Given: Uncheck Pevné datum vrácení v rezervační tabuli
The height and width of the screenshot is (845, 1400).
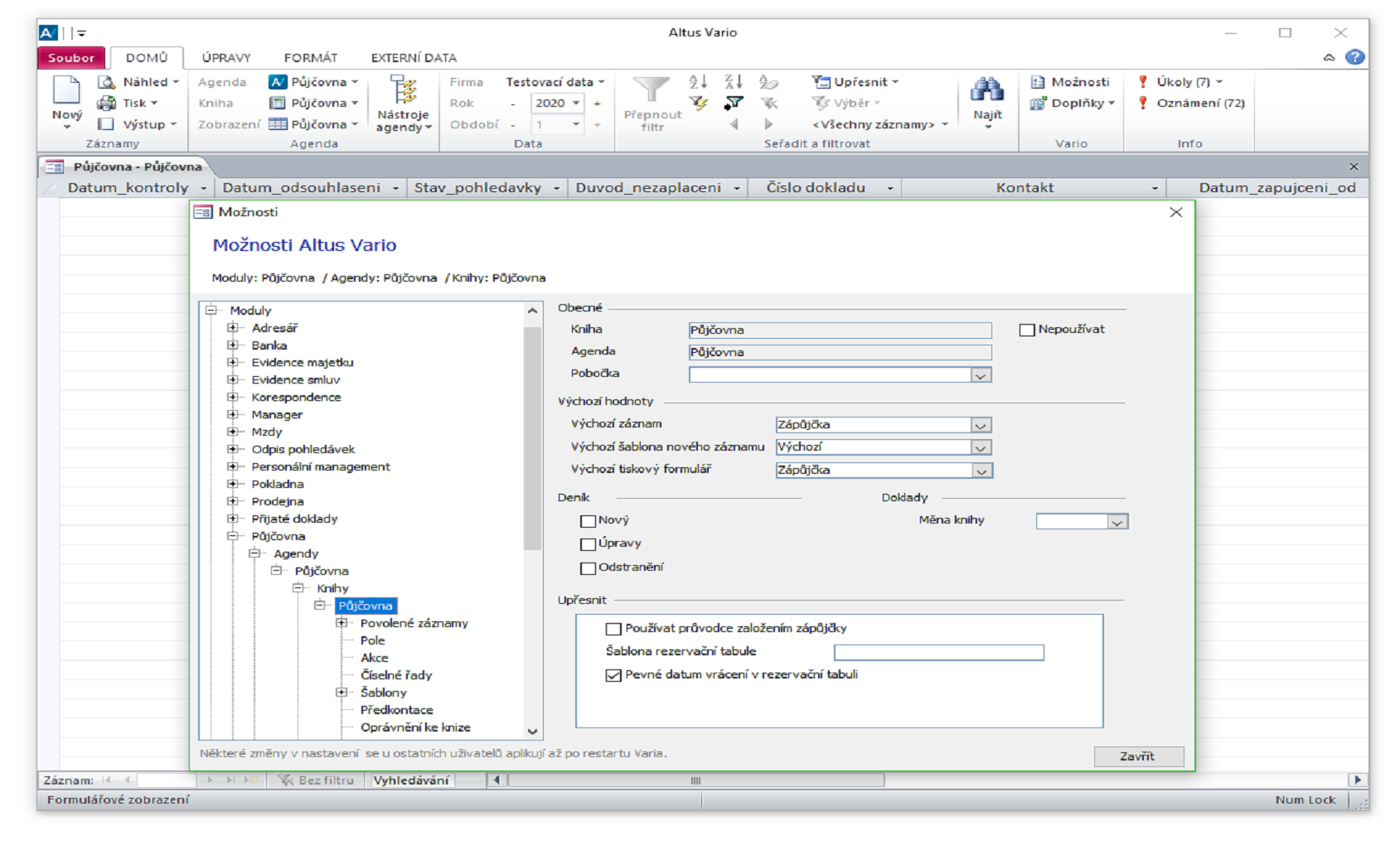Looking at the screenshot, I should (613, 675).
